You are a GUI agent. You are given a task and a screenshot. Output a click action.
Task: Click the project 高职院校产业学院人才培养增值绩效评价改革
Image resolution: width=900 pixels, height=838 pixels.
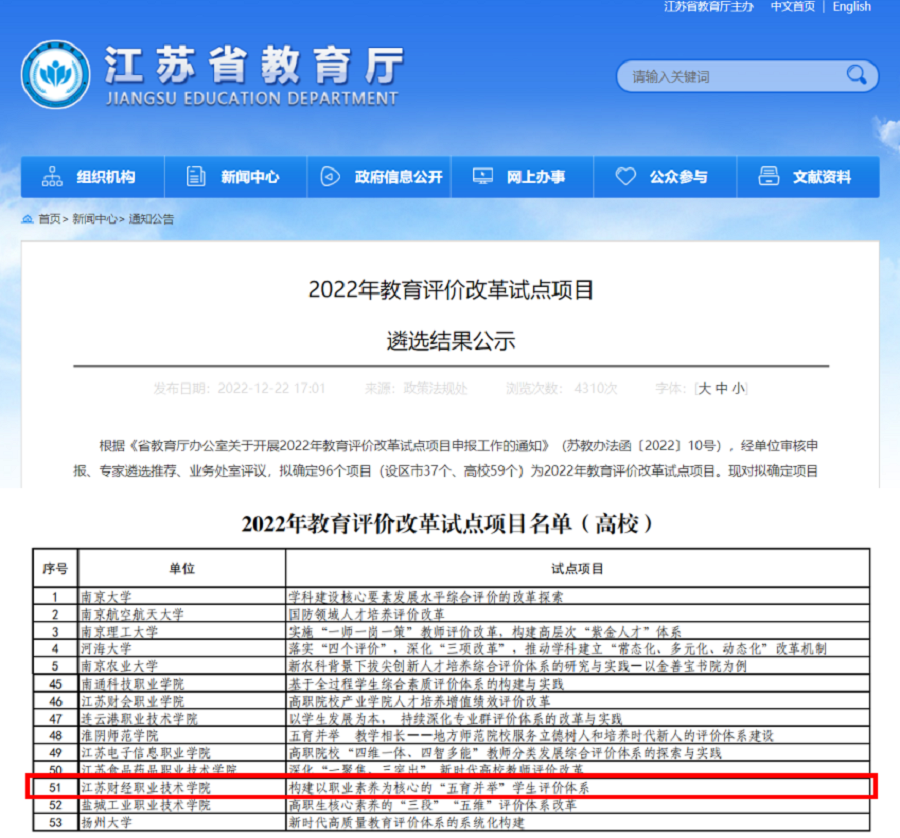point(420,701)
